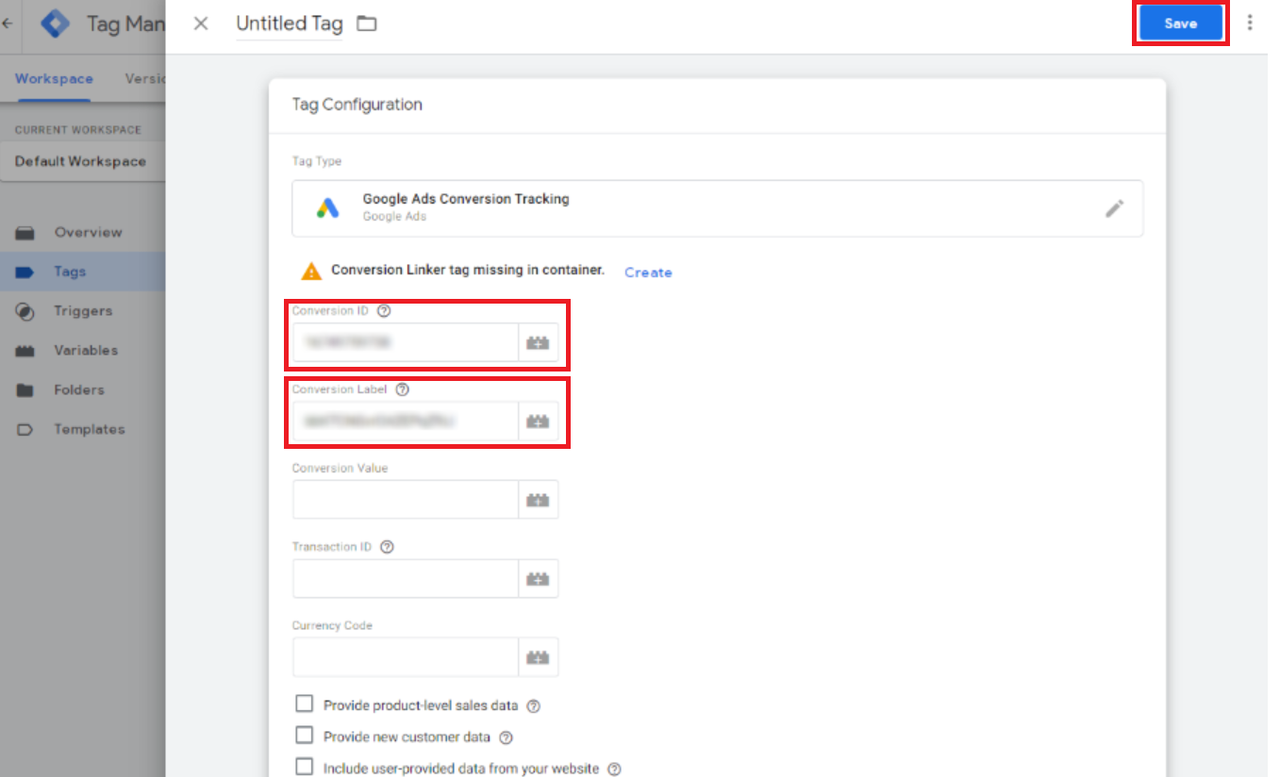Open the three-dot more actions menu
The height and width of the screenshot is (777, 1280).
[1250, 23]
